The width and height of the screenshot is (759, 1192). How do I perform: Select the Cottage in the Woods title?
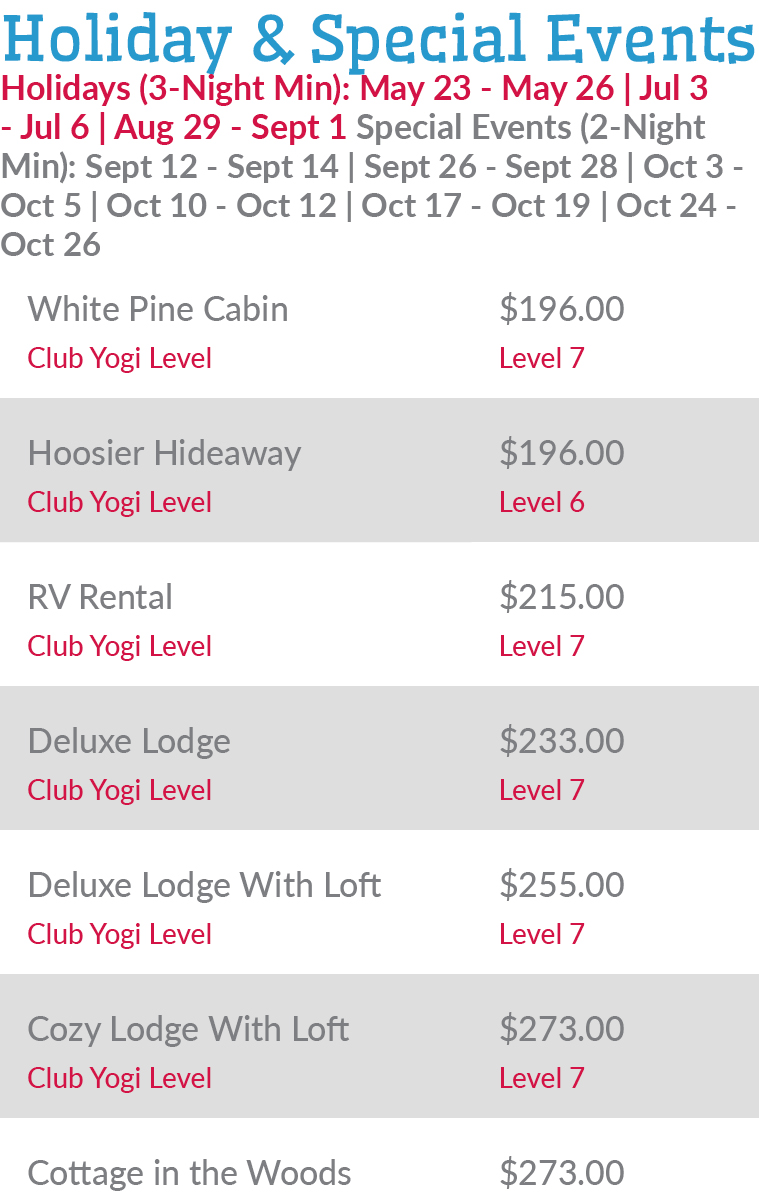[189, 1173]
